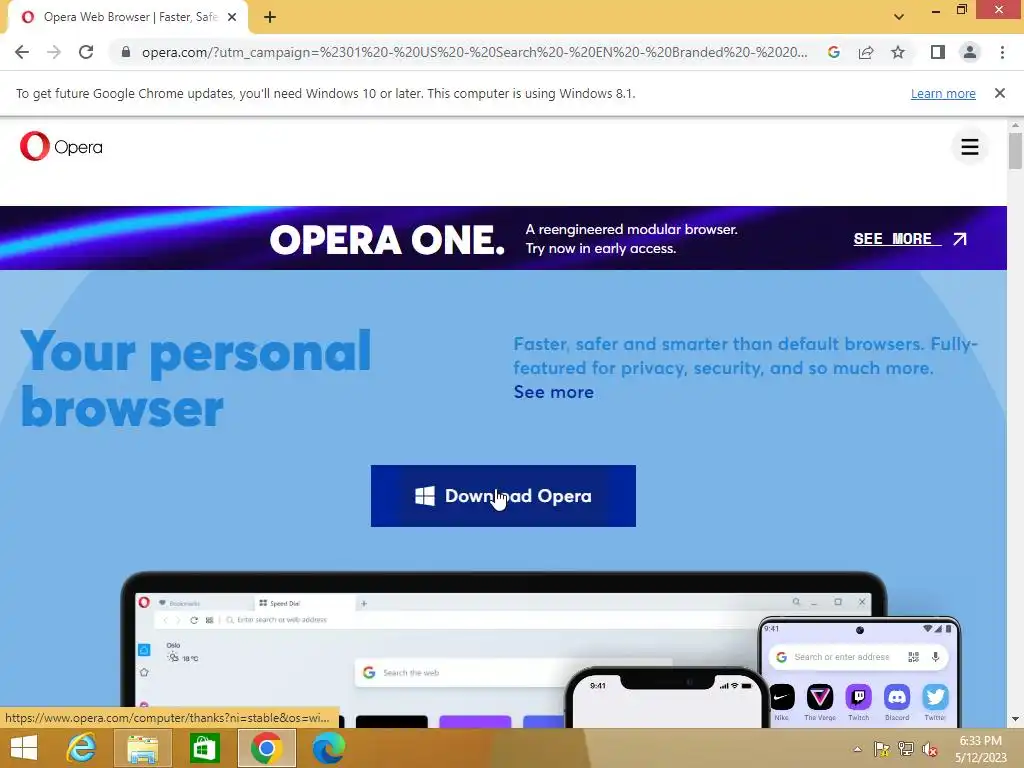Click the Discord icon on phone mockup

click(897, 697)
